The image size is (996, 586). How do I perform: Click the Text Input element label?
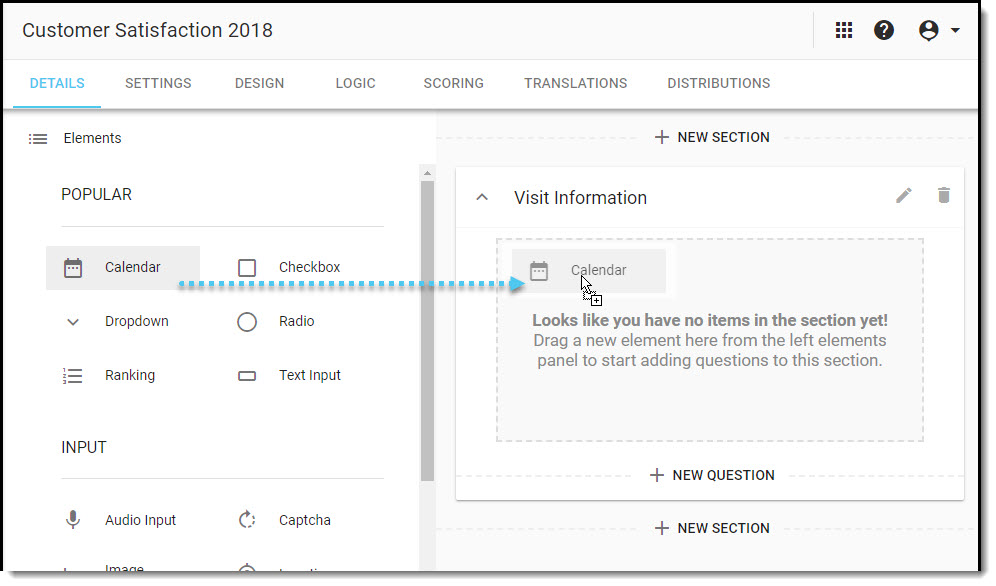tap(309, 375)
